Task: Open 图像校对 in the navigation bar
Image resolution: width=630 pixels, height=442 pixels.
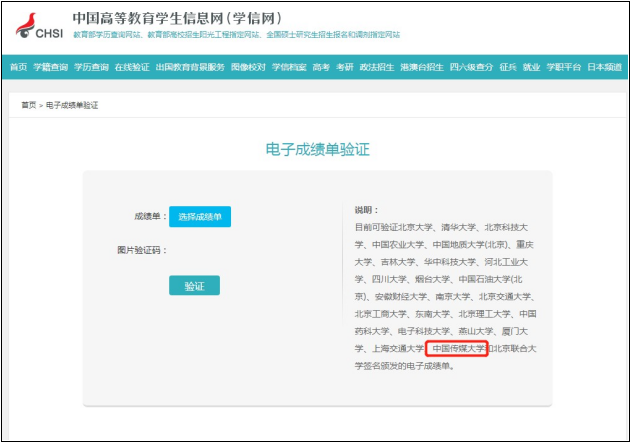Action: [248, 67]
